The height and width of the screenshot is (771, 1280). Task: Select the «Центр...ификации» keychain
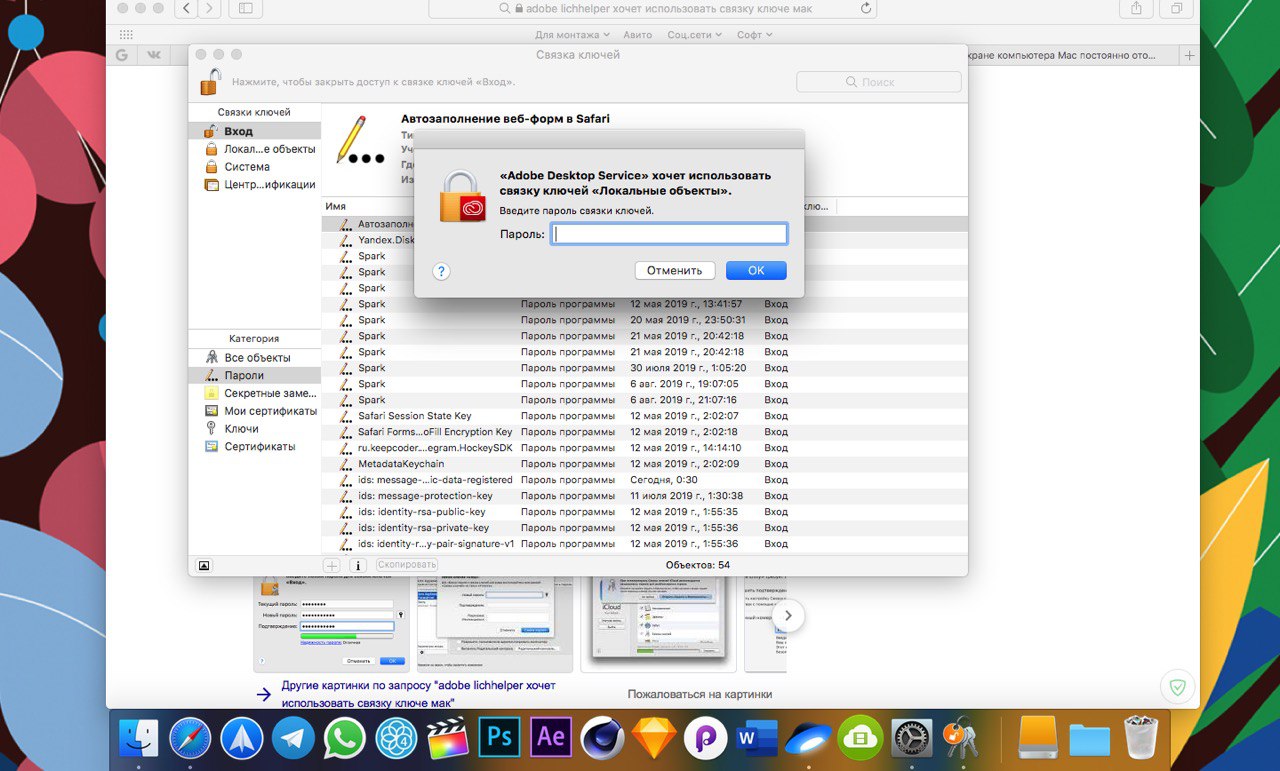[x=254, y=185]
